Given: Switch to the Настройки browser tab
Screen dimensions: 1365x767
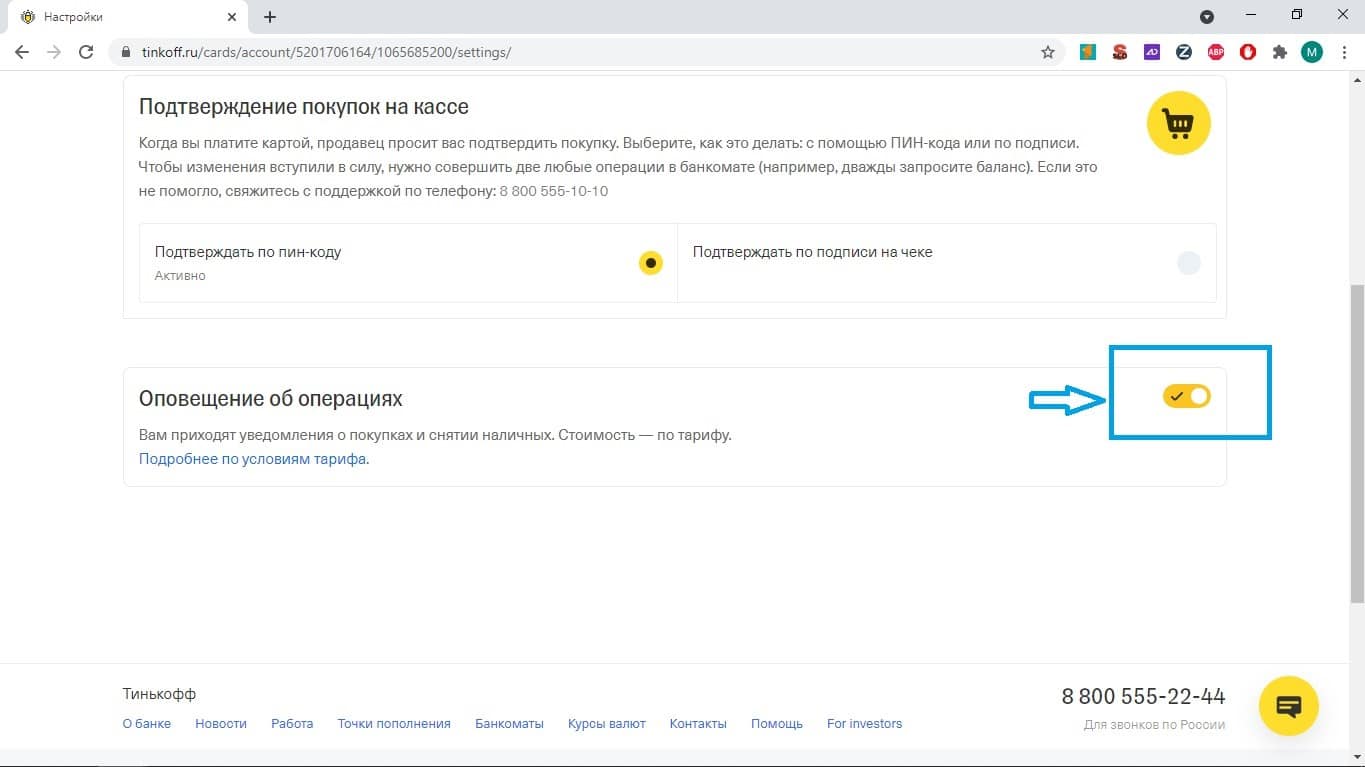Looking at the screenshot, I should pyautogui.click(x=120, y=17).
